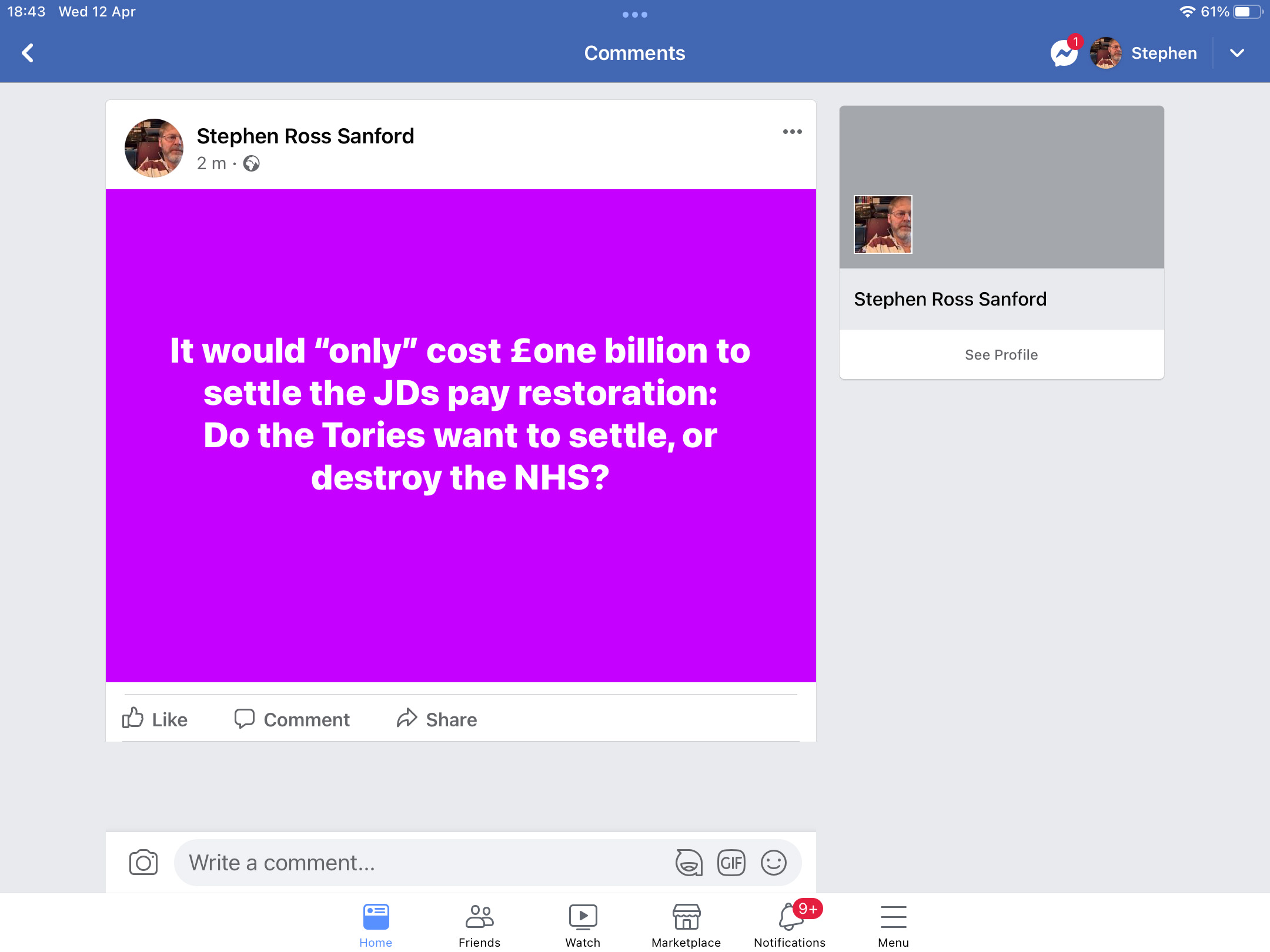Tap See Profile on the side card
The image size is (1270, 952).
coord(1001,355)
